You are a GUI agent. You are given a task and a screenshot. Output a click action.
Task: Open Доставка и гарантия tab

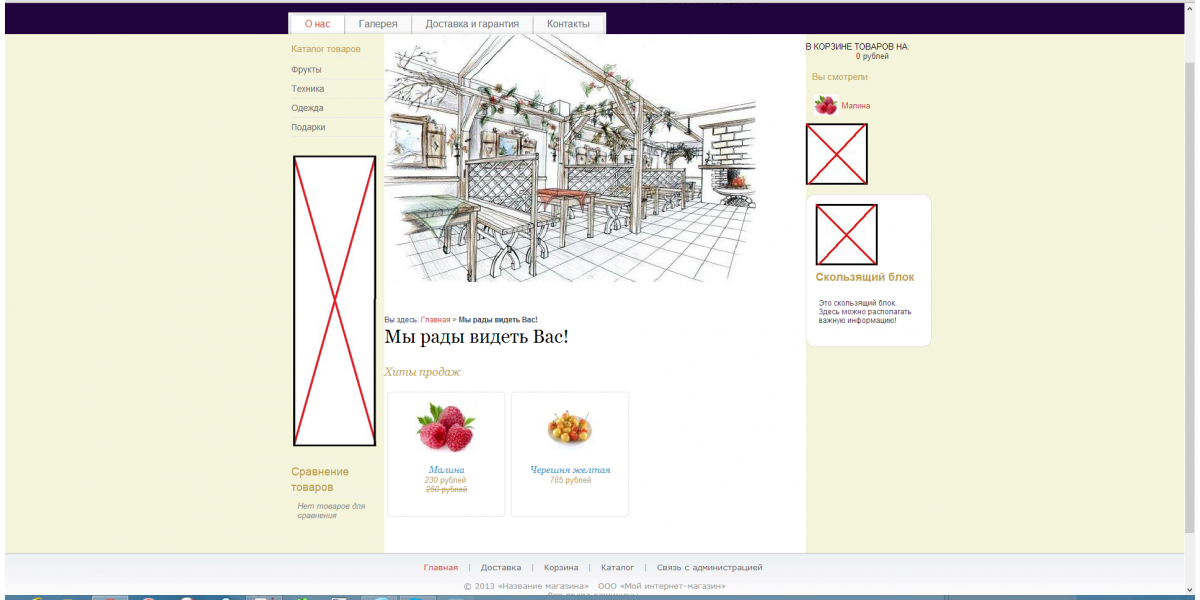472,24
